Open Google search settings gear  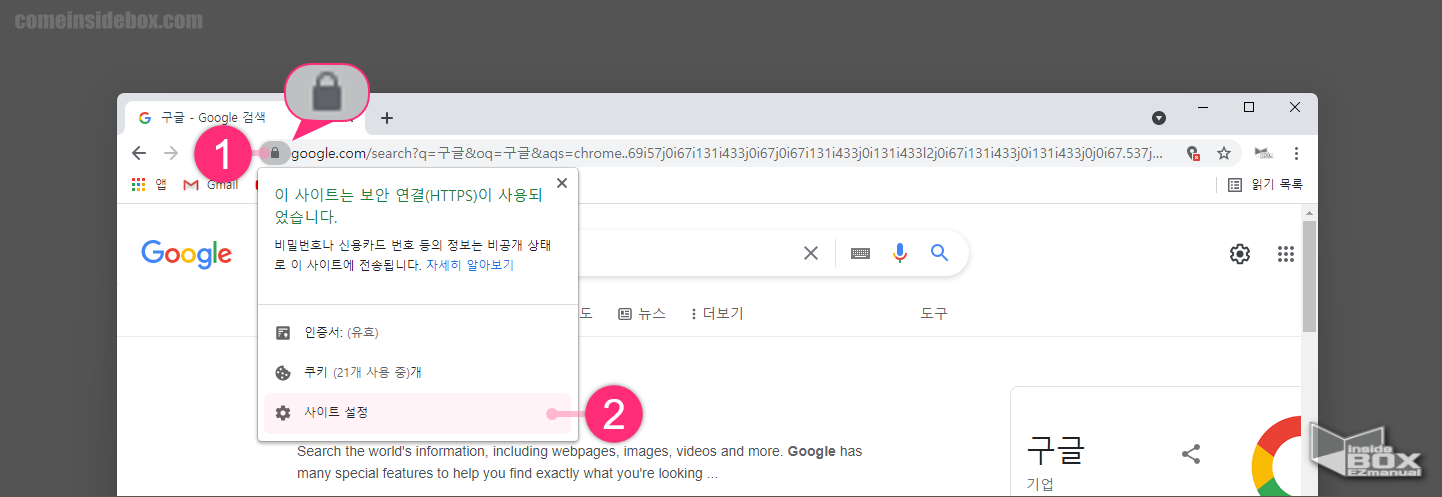pyautogui.click(x=1240, y=254)
